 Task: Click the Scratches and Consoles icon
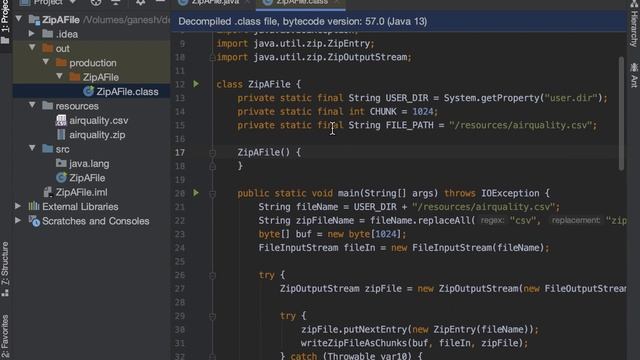(x=34, y=221)
